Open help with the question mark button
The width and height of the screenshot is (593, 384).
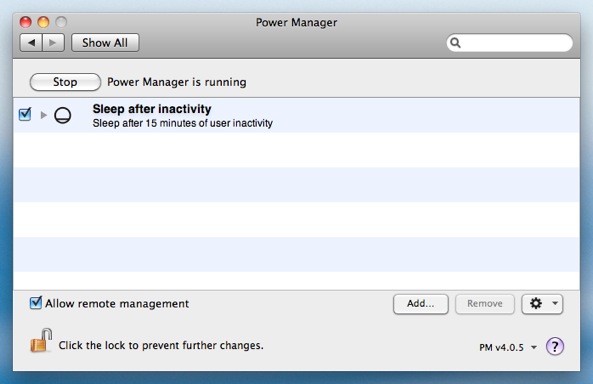(555, 346)
